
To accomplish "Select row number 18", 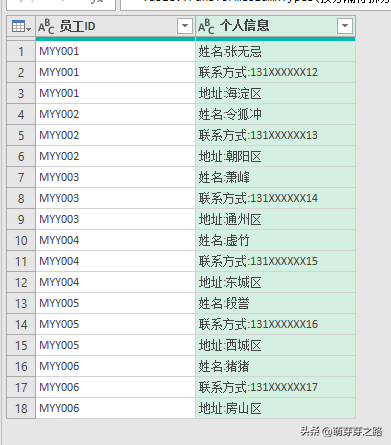I will (21, 408).
